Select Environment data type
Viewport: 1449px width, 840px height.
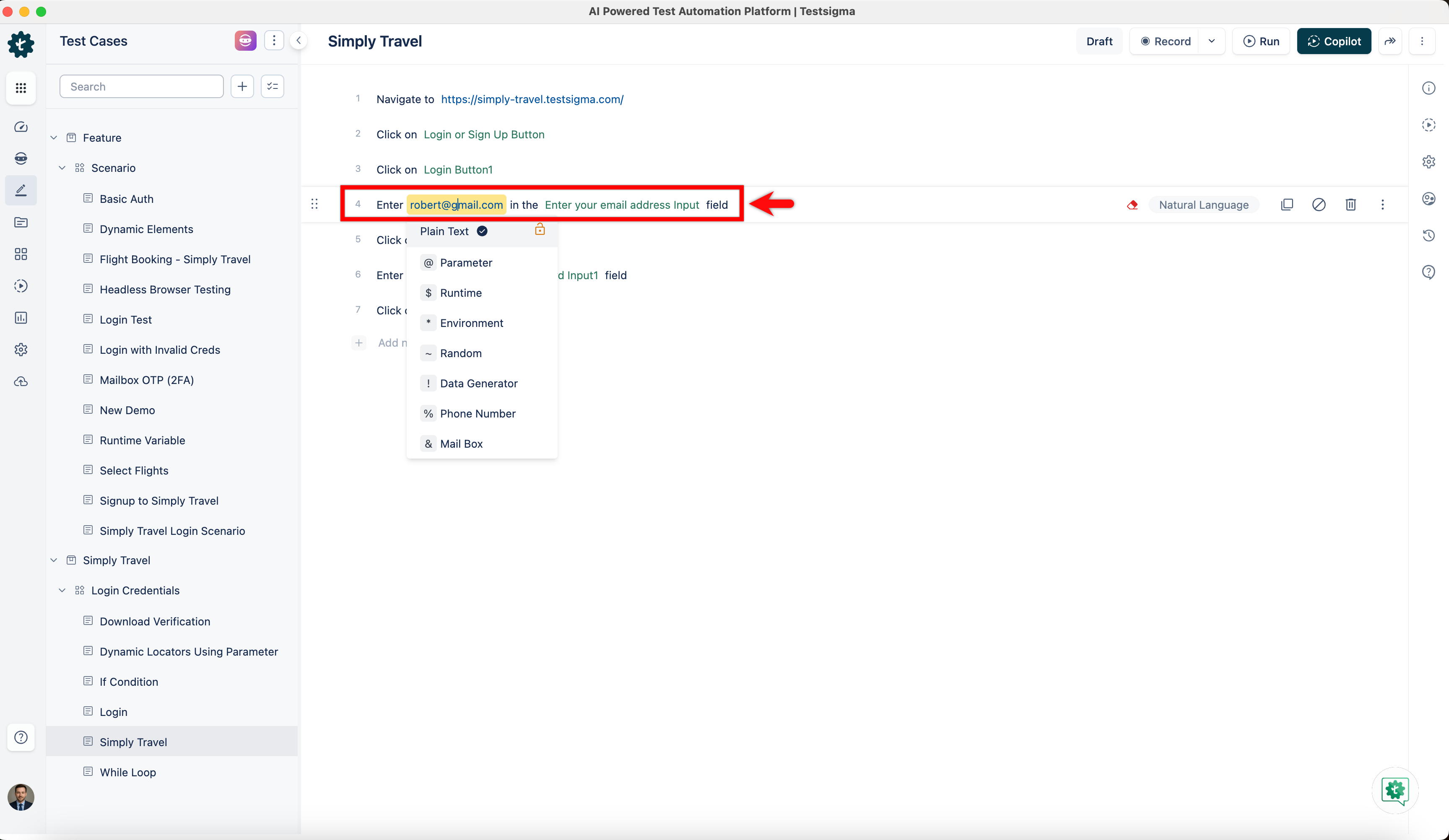(x=482, y=323)
